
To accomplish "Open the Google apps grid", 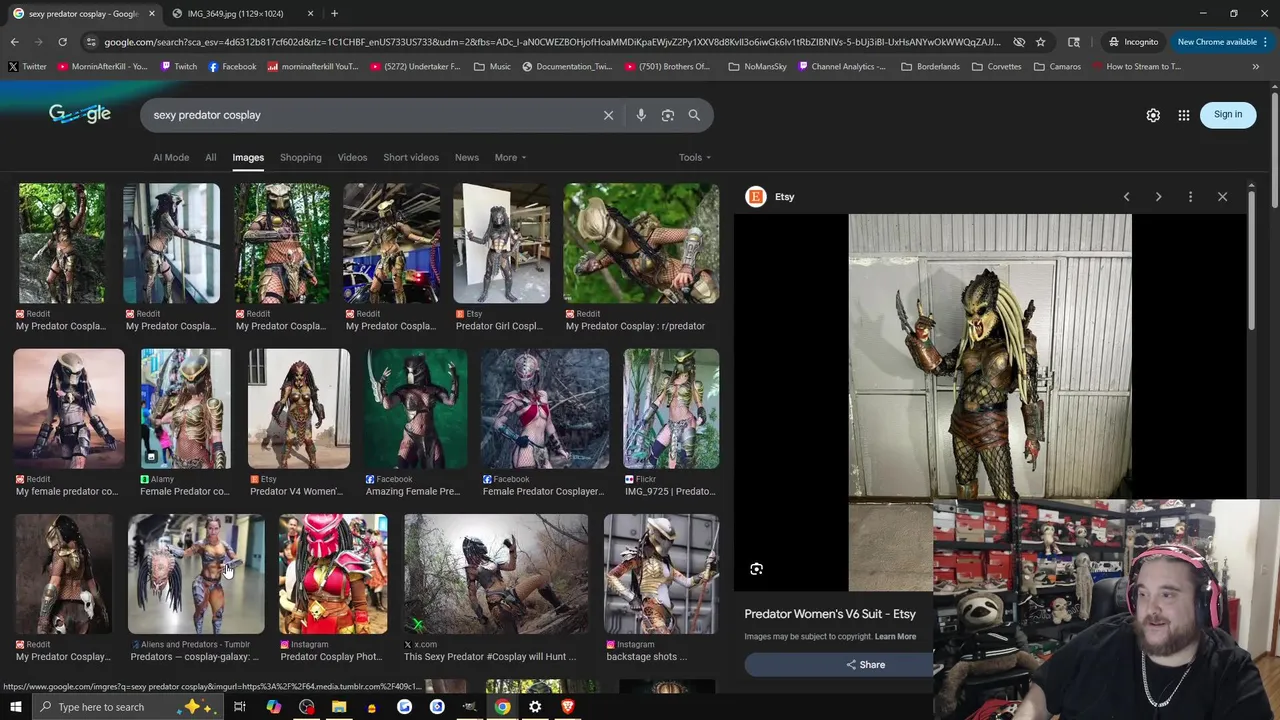I will click(1184, 115).
